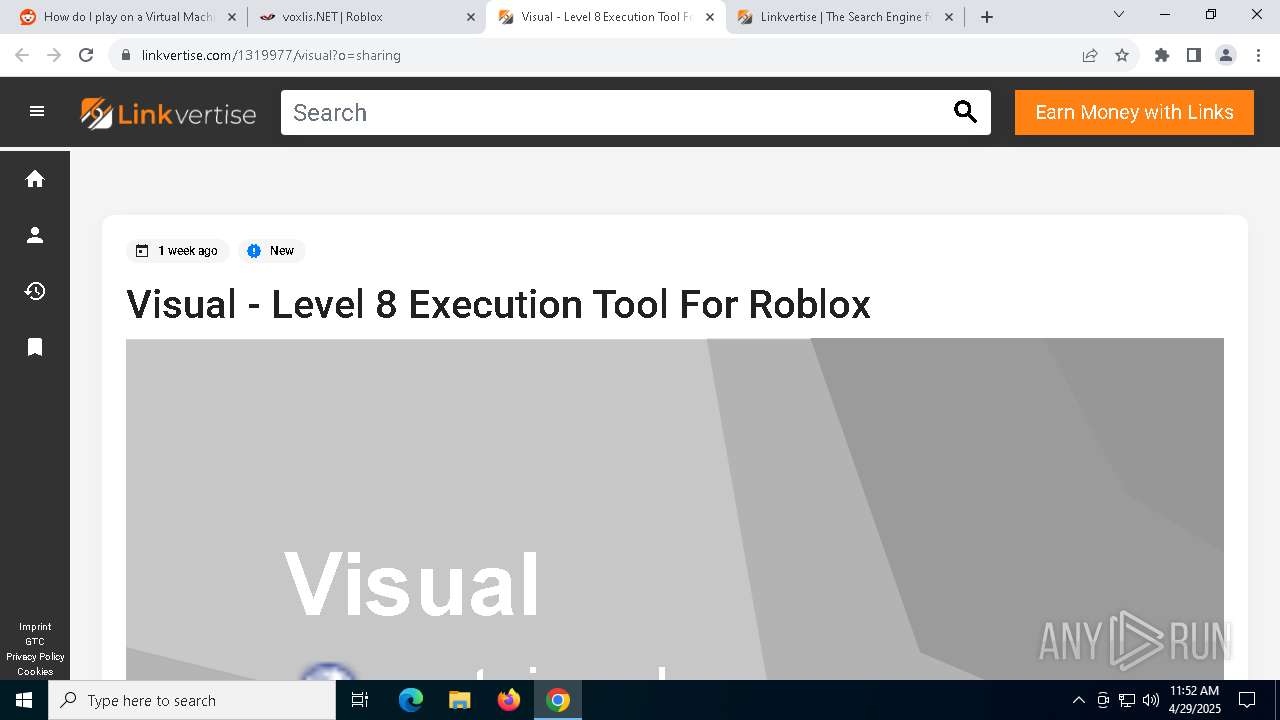
Task: Open the GTC link
Action: 35,642
